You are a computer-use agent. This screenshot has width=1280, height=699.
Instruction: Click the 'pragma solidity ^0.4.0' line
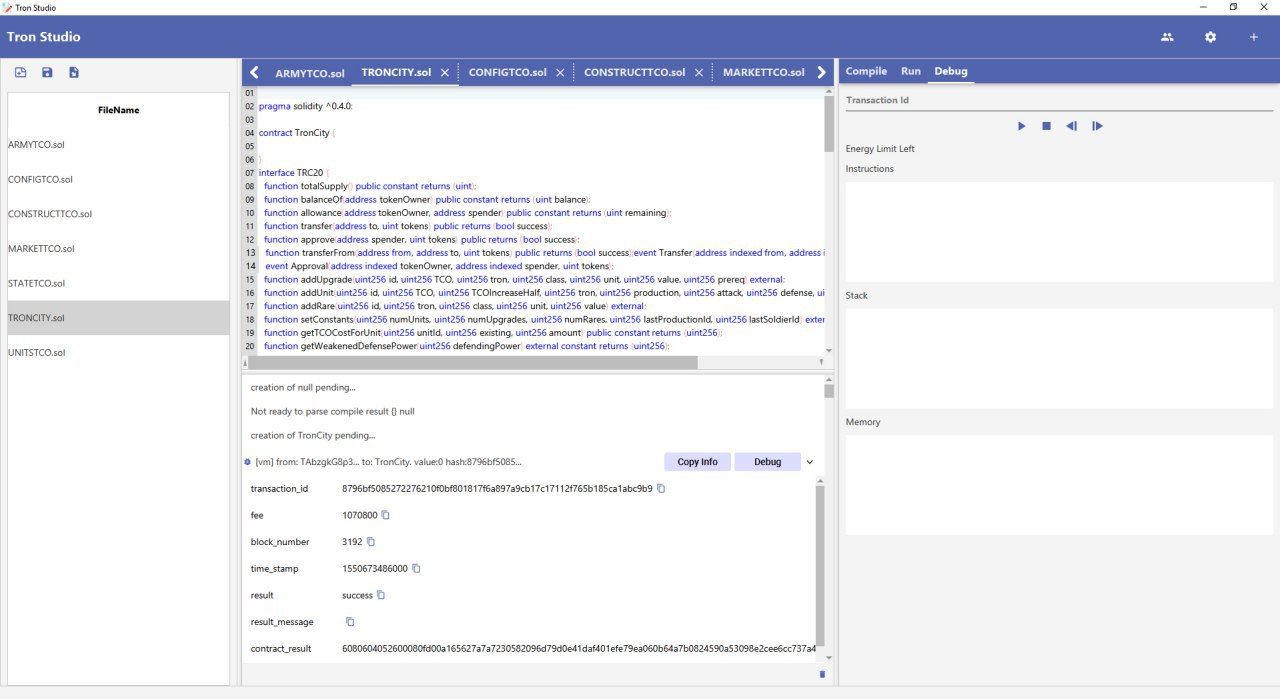click(306, 106)
